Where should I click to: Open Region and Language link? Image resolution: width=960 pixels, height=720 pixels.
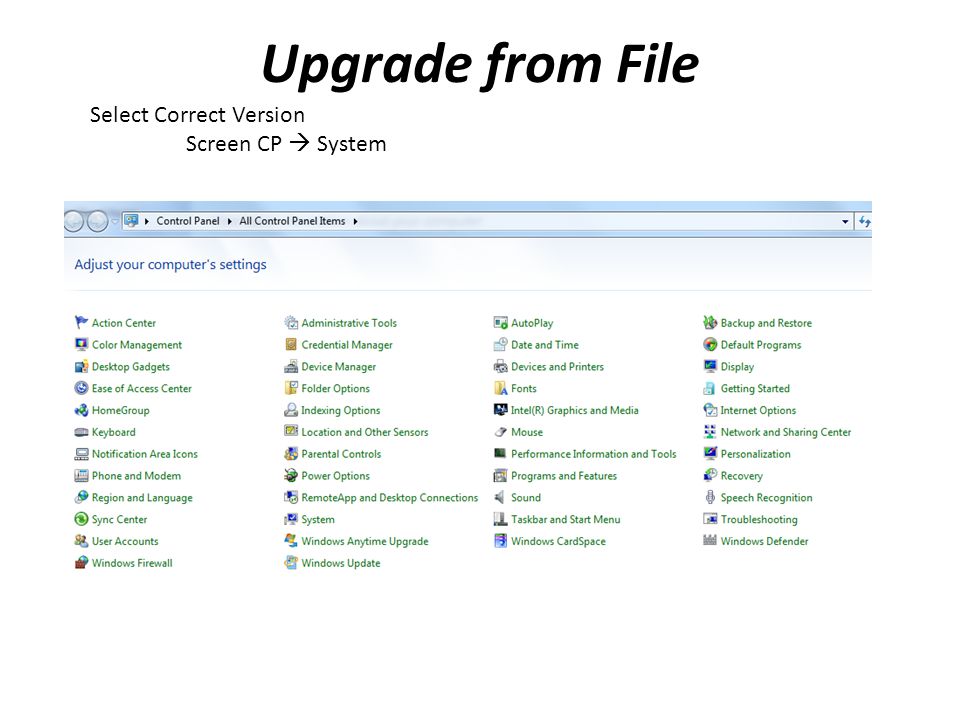[x=142, y=498]
